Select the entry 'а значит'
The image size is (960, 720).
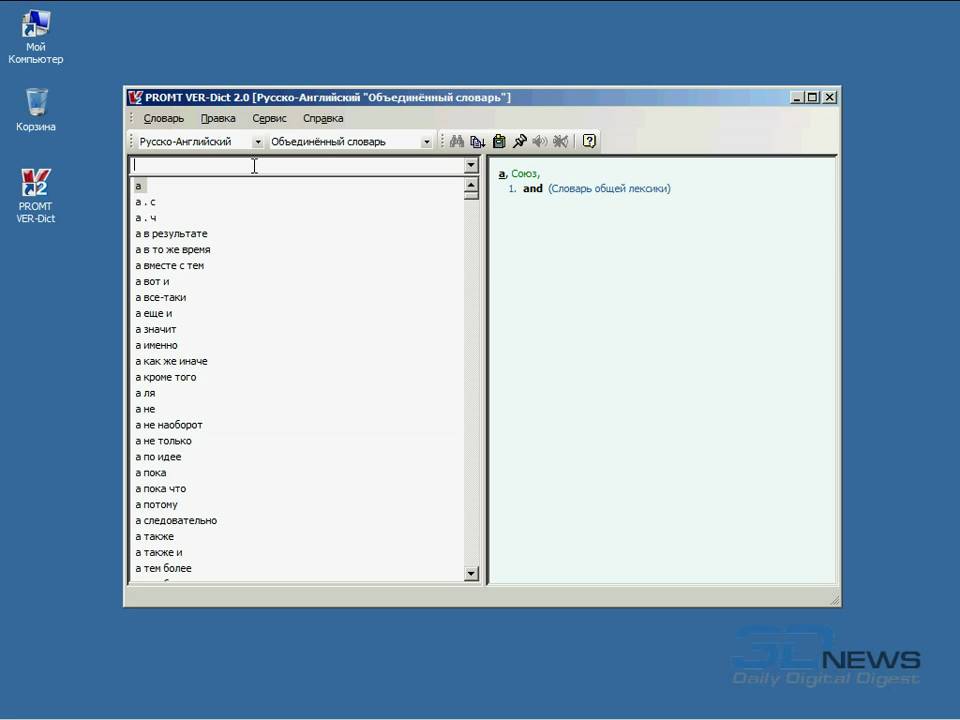click(156, 329)
